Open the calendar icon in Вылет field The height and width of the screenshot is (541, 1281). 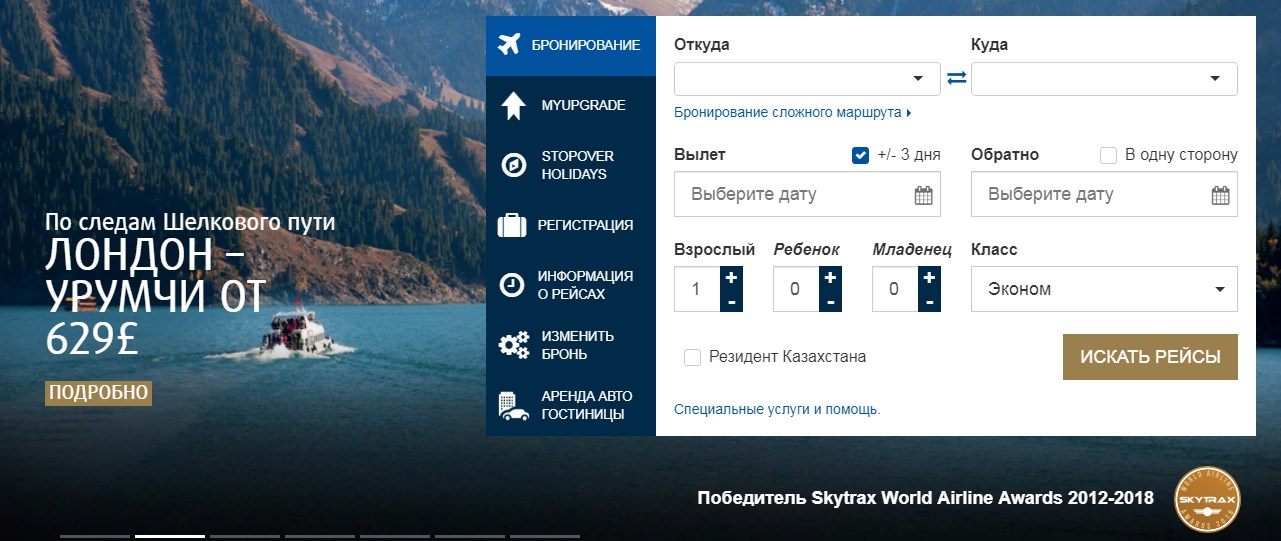click(x=923, y=195)
